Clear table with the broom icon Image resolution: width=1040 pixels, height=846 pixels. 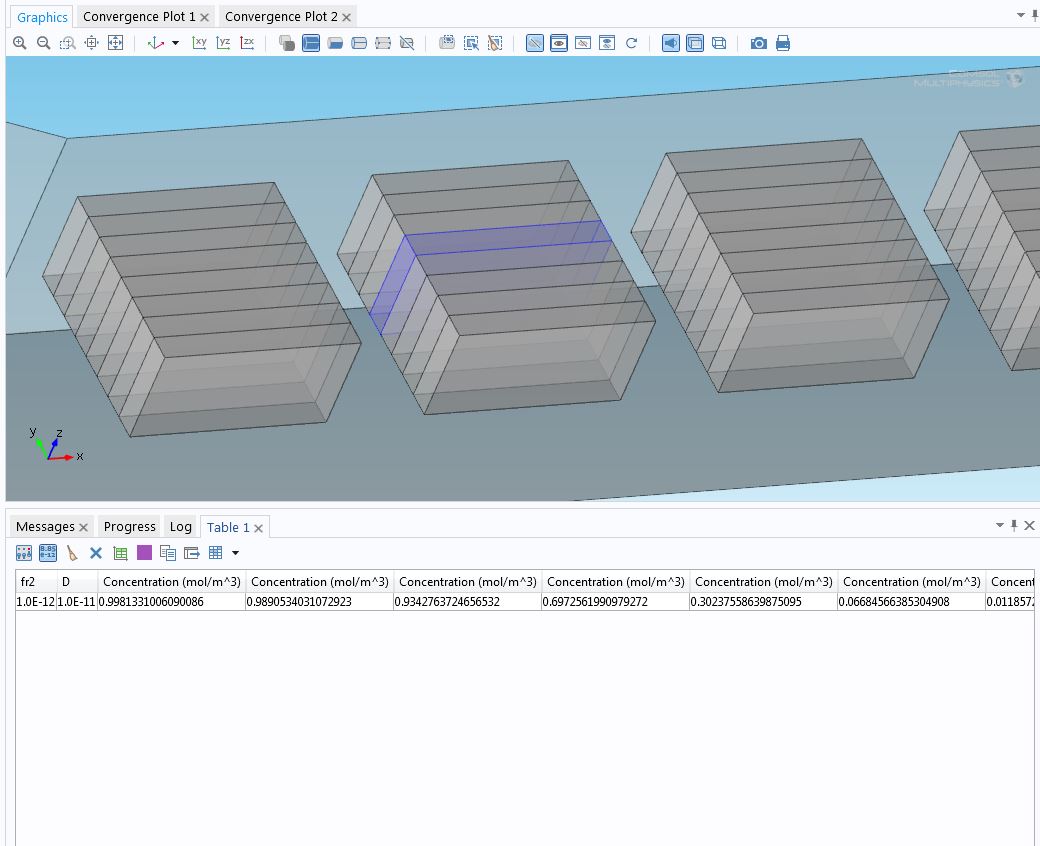click(72, 553)
